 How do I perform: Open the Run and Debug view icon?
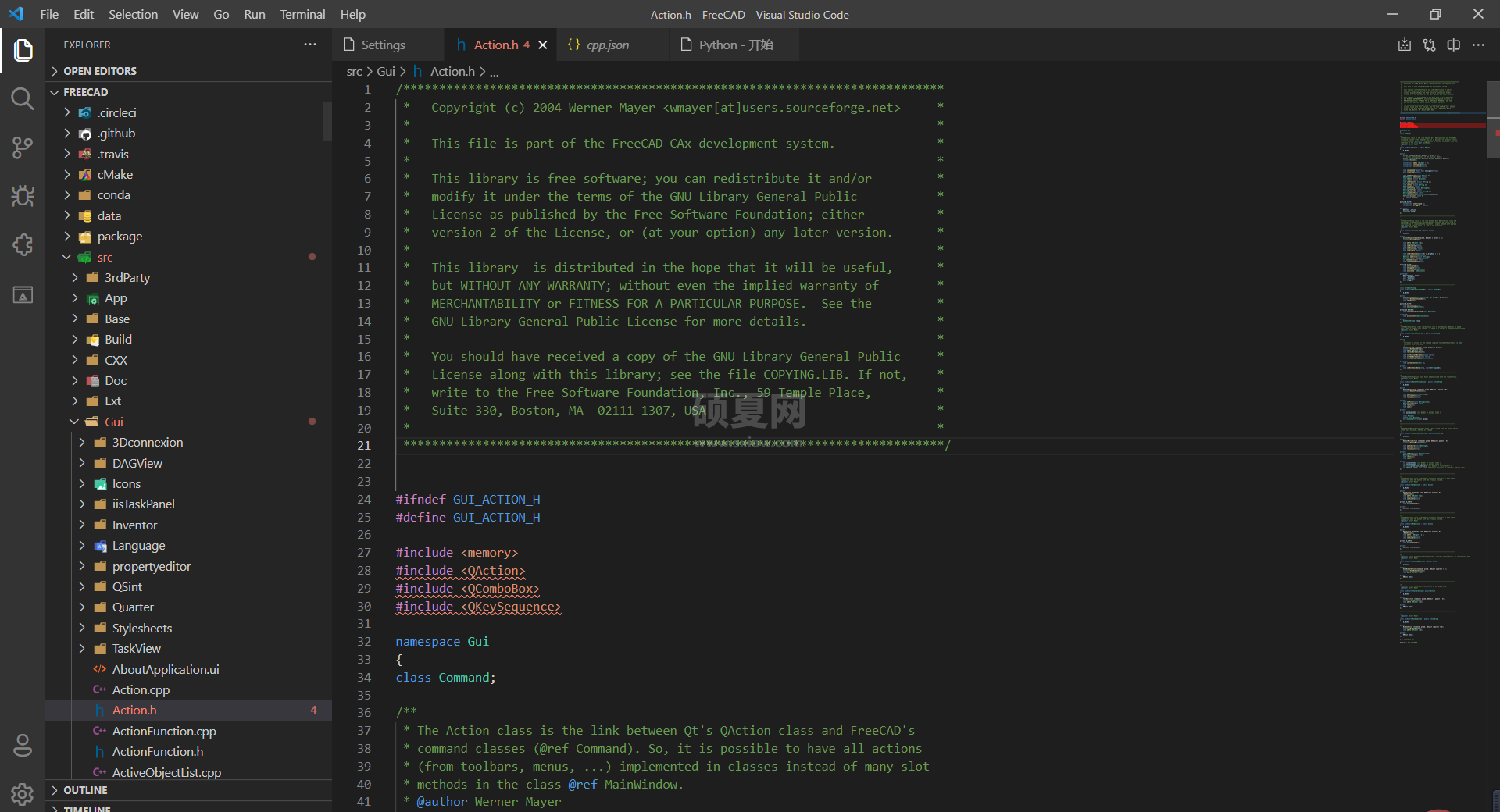(23, 196)
